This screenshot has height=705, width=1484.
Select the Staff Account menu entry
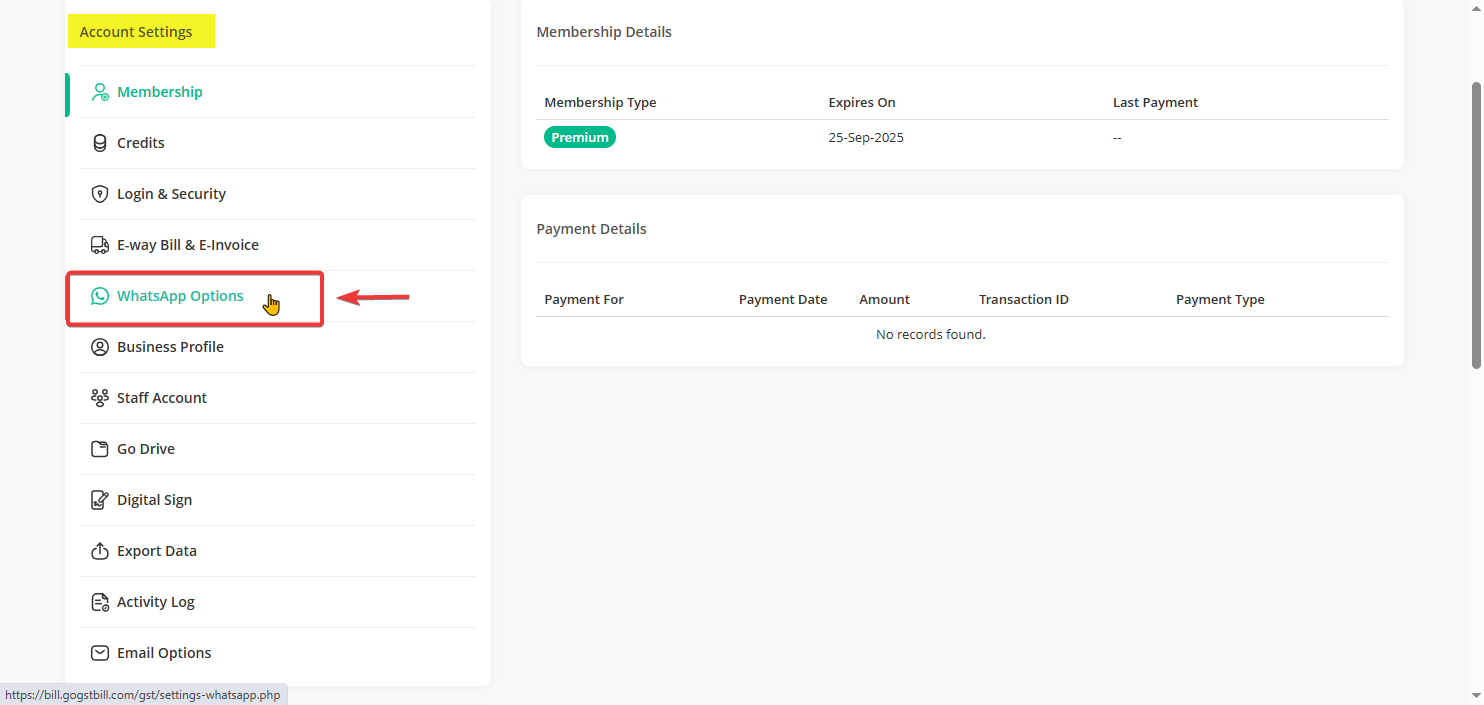(162, 398)
